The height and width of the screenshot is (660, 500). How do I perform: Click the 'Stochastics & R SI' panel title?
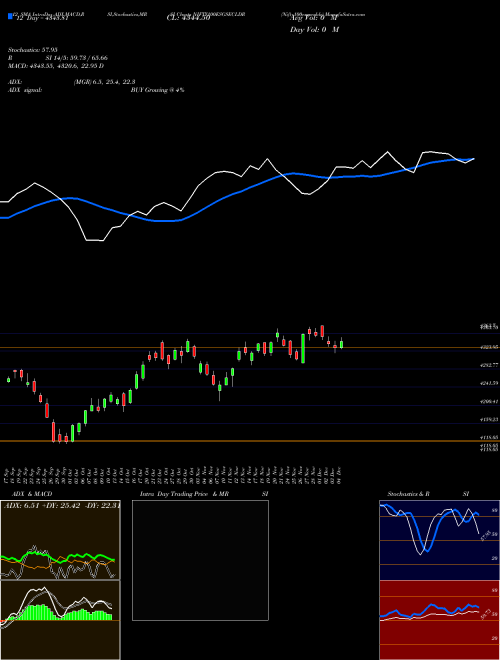[x=428, y=494]
